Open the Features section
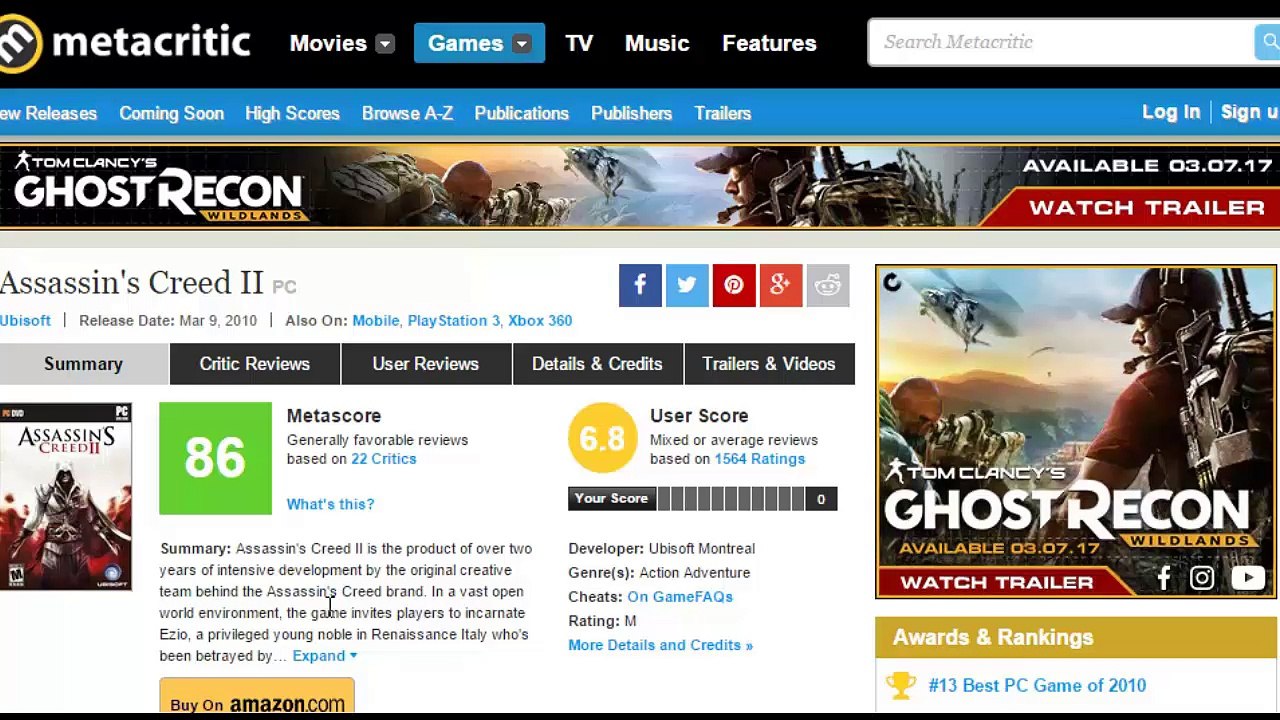The width and height of the screenshot is (1280, 720). (x=769, y=43)
